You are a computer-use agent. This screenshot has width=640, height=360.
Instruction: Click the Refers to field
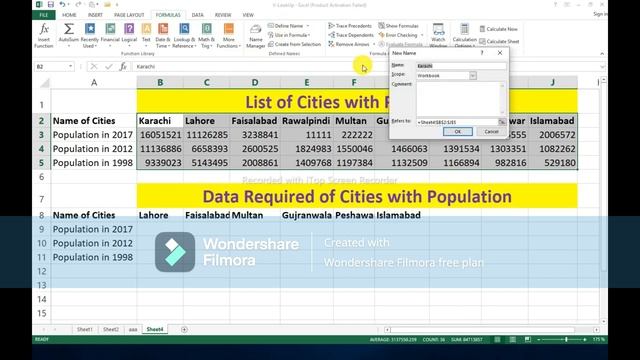pyautogui.click(x=457, y=122)
